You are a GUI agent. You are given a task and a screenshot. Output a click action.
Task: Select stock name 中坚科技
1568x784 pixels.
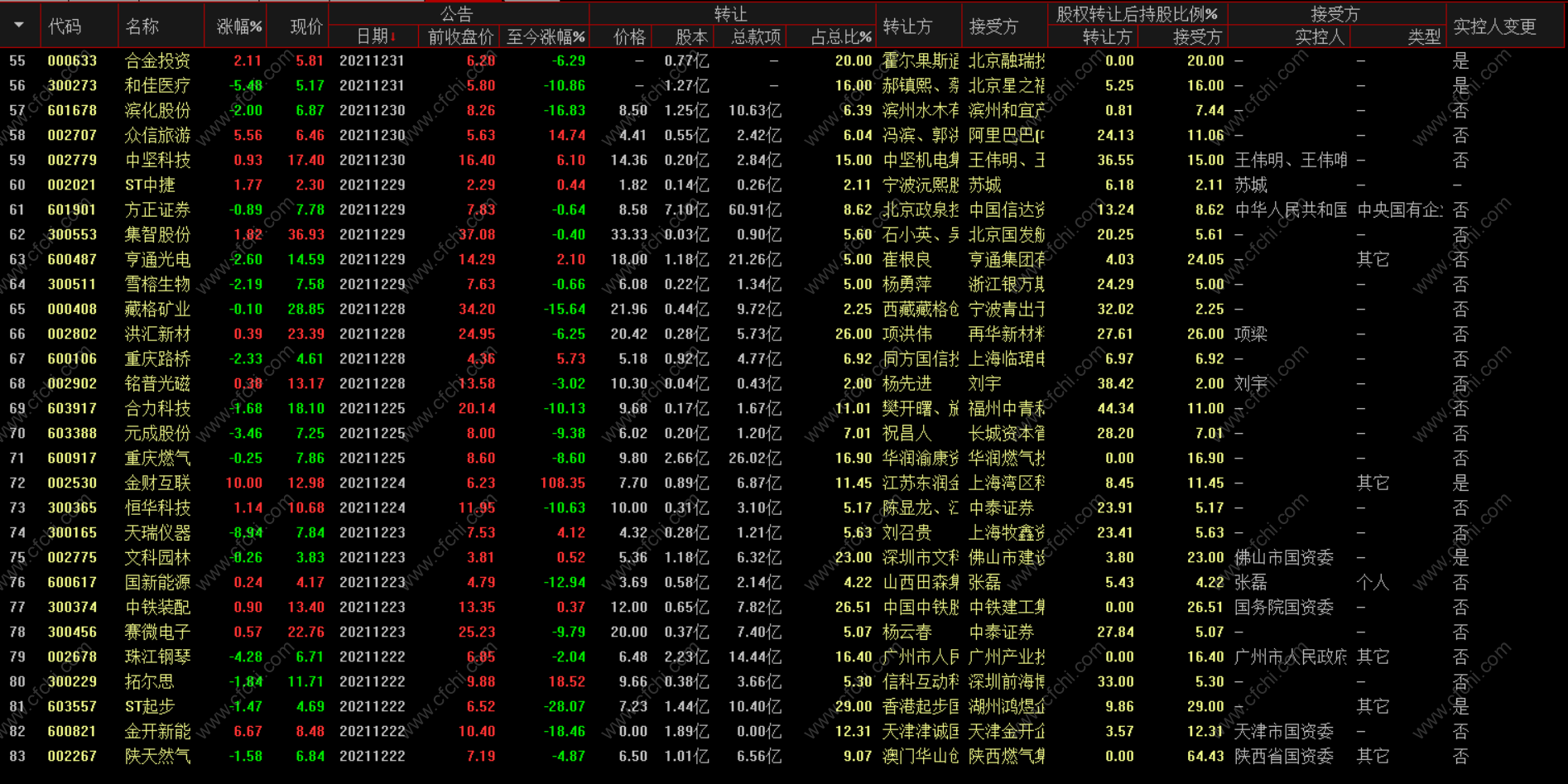157,160
